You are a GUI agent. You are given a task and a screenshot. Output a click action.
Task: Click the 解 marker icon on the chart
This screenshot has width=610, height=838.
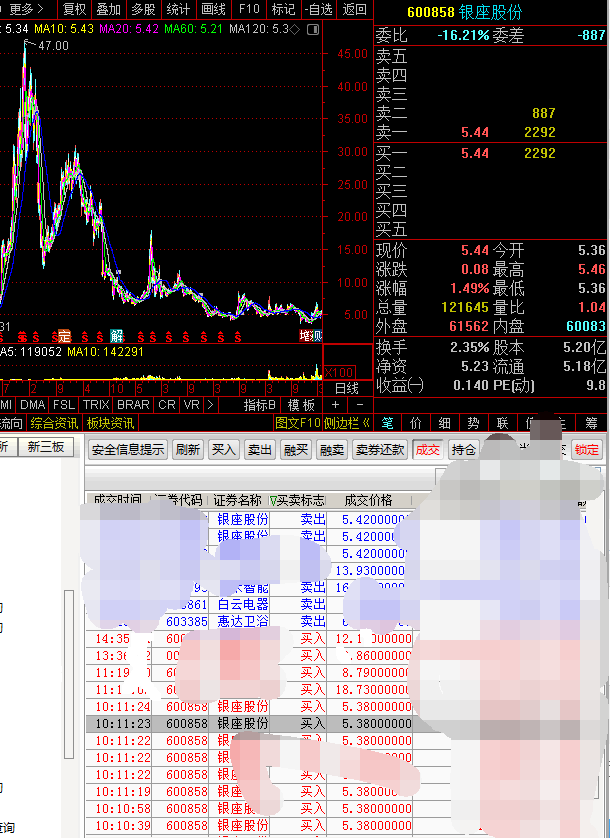[x=117, y=336]
